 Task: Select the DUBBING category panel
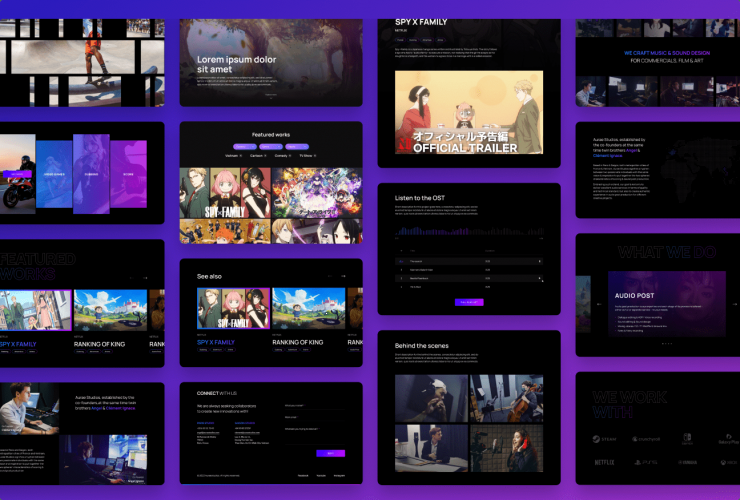(x=91, y=174)
